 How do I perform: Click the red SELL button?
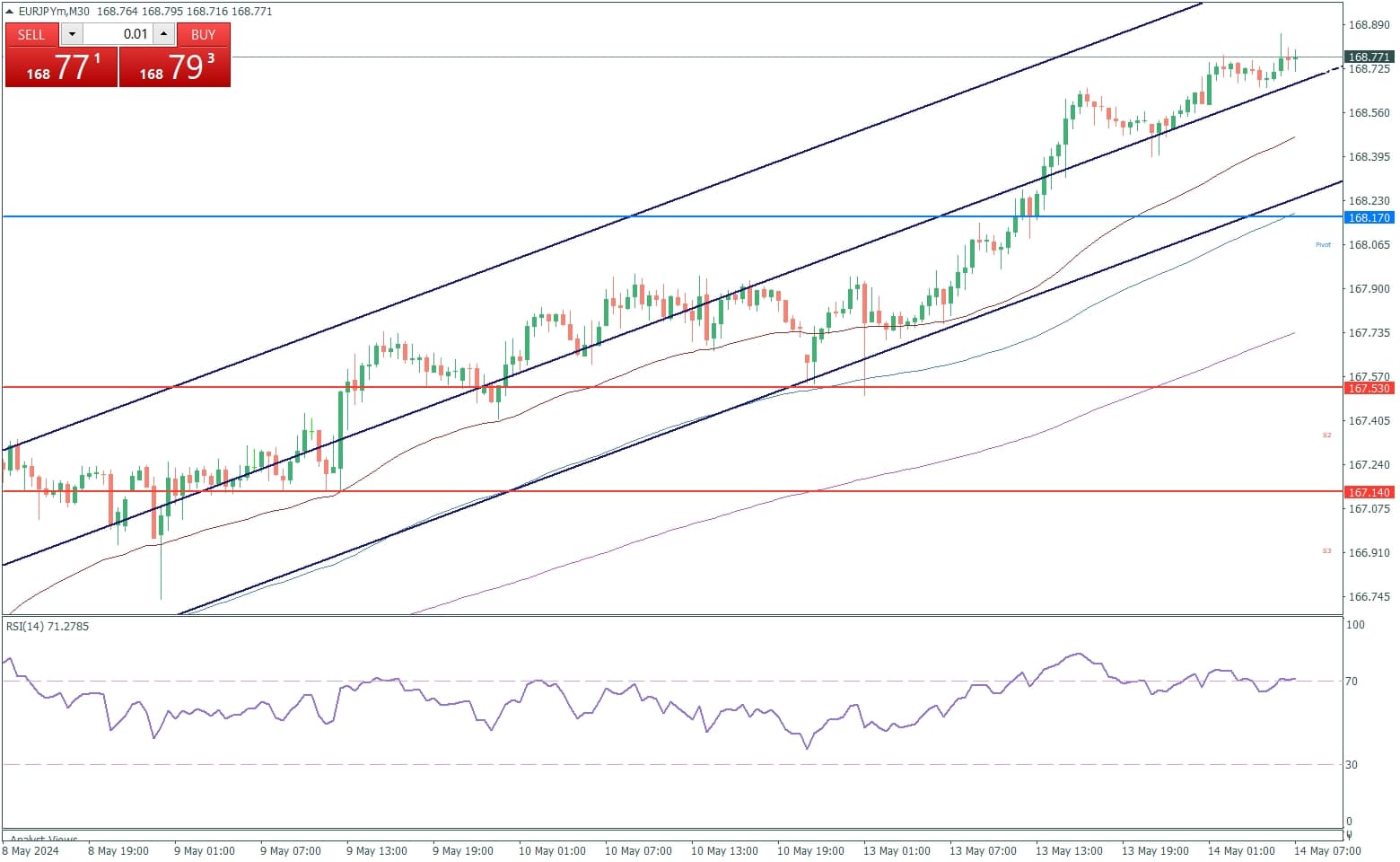pos(31,34)
